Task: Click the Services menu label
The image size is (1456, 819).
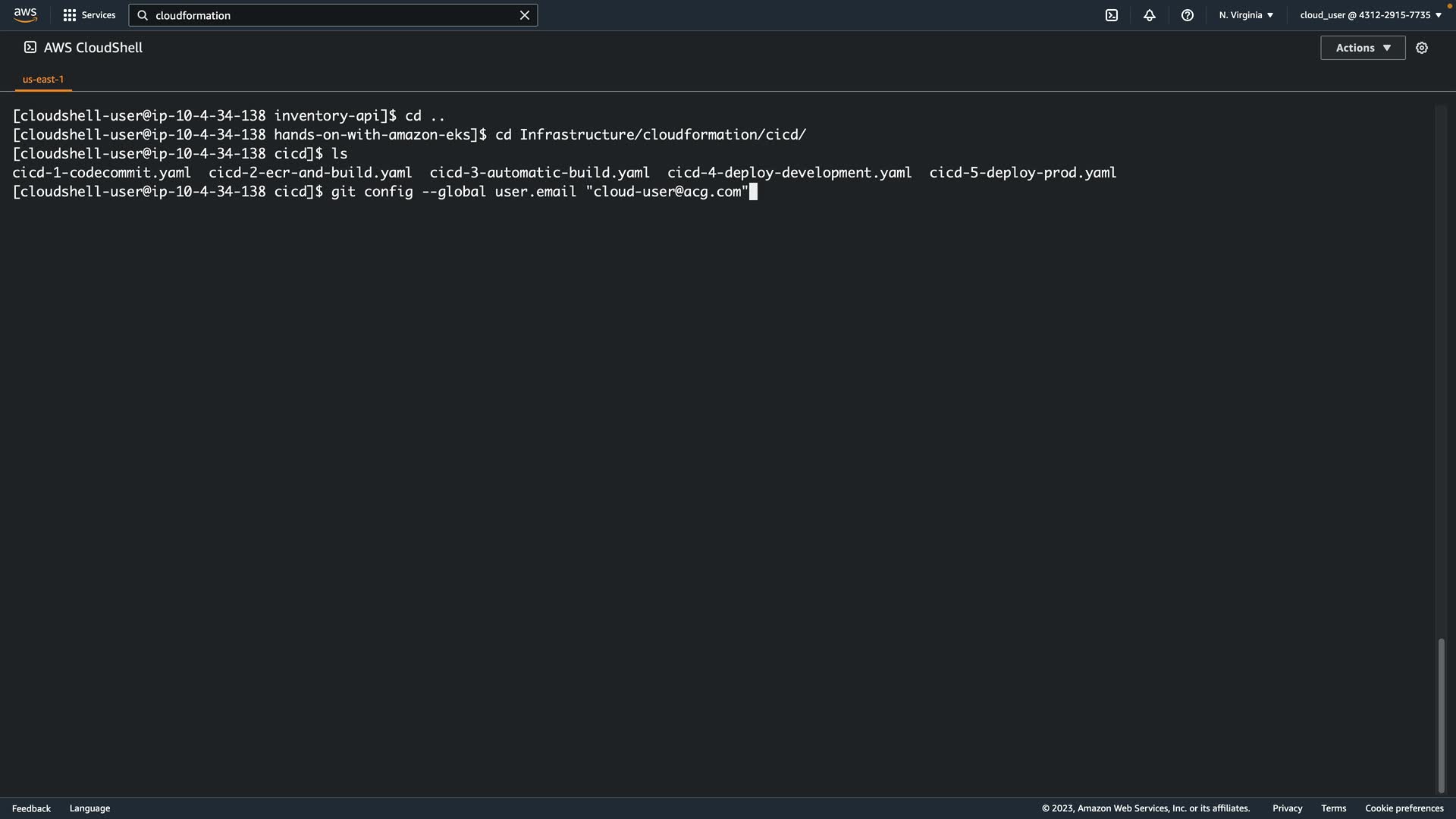Action: [x=99, y=15]
